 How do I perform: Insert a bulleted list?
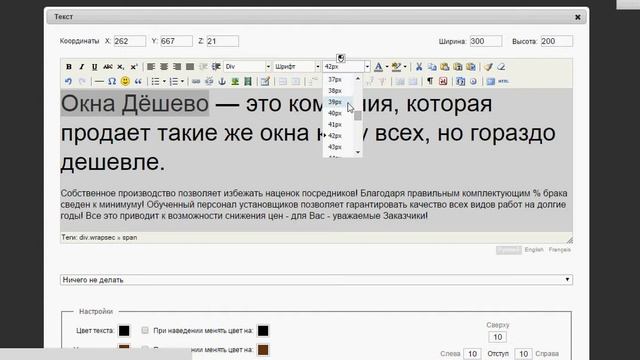(155, 82)
